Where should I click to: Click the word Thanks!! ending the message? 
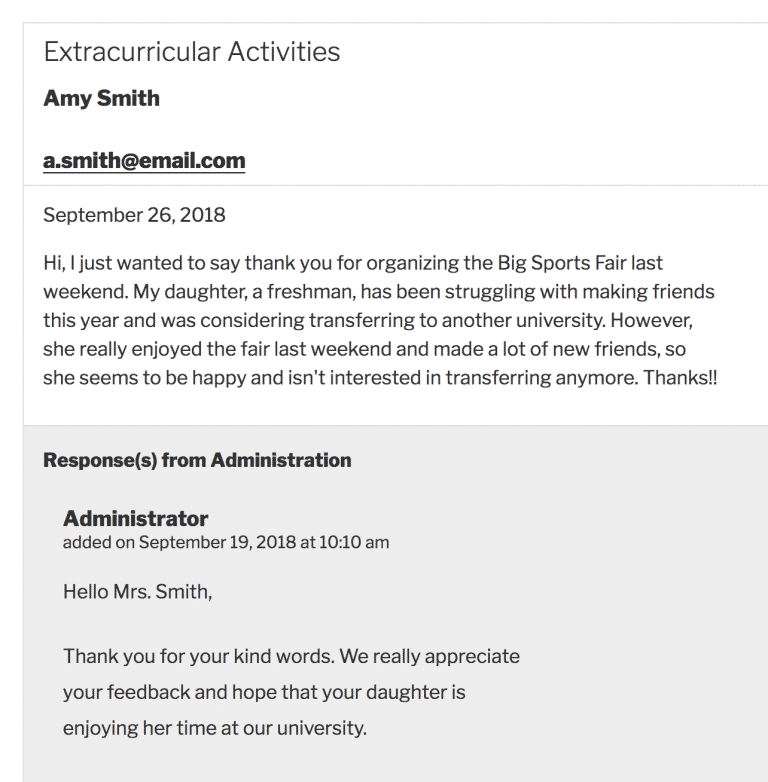[x=680, y=378]
